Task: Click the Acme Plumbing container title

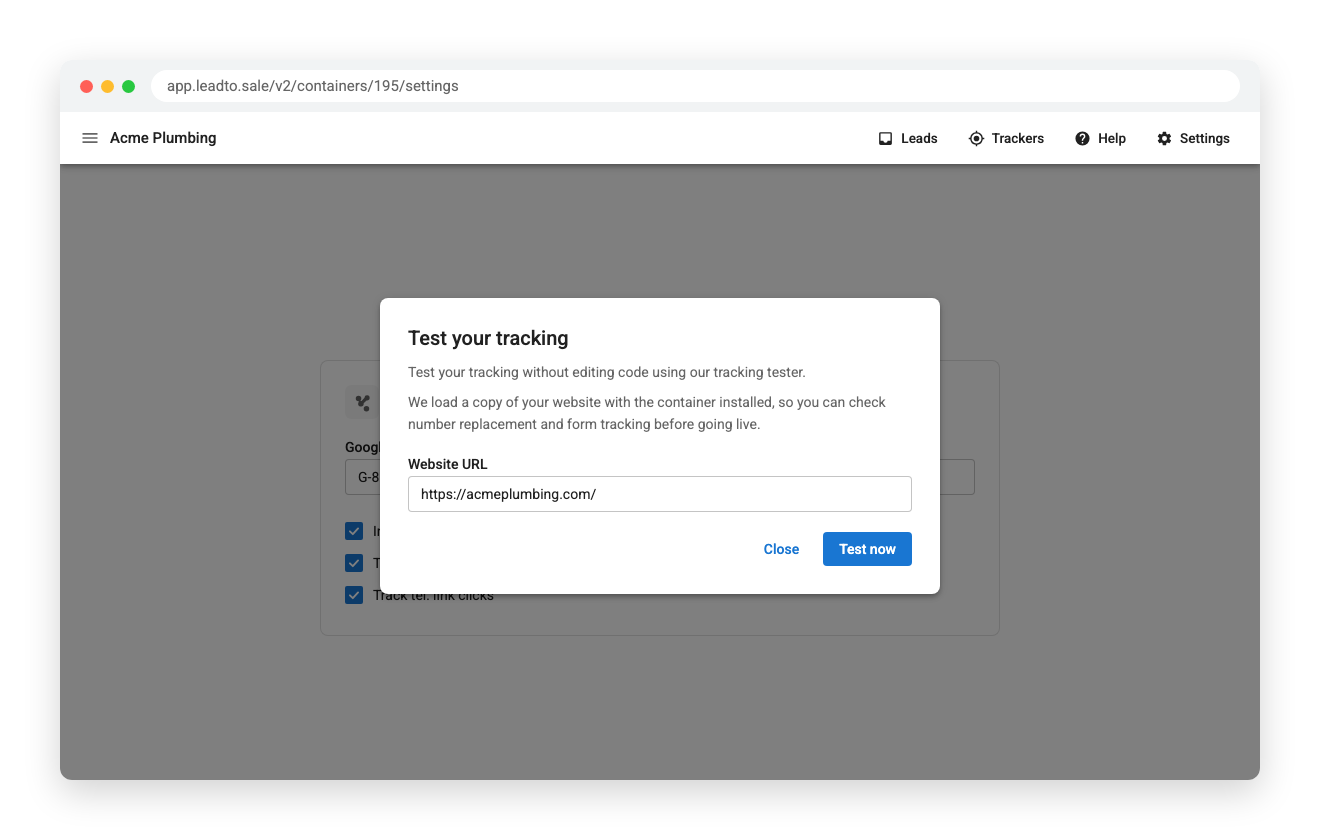Action: pyautogui.click(x=163, y=138)
